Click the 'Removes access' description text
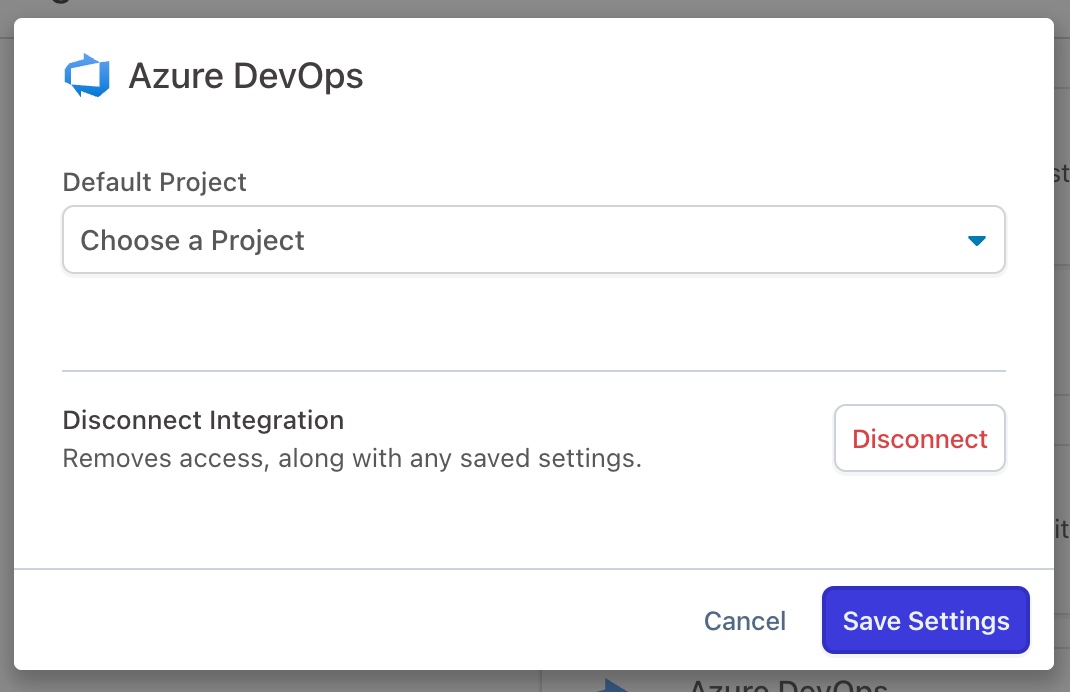1070x692 pixels. 351,459
